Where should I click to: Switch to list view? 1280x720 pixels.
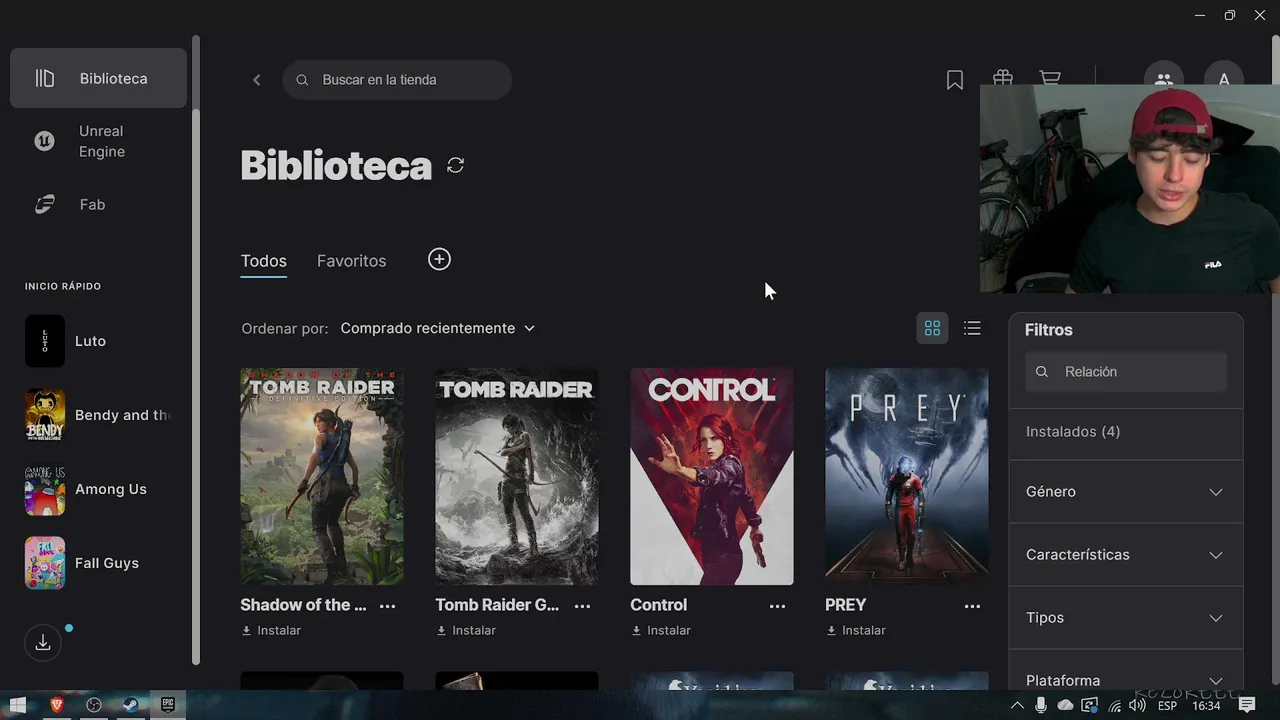click(x=972, y=328)
